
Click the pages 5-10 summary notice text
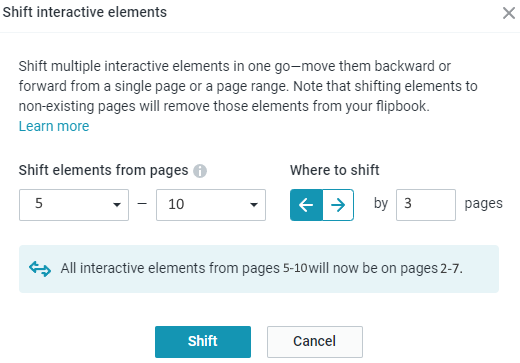[x=262, y=268]
